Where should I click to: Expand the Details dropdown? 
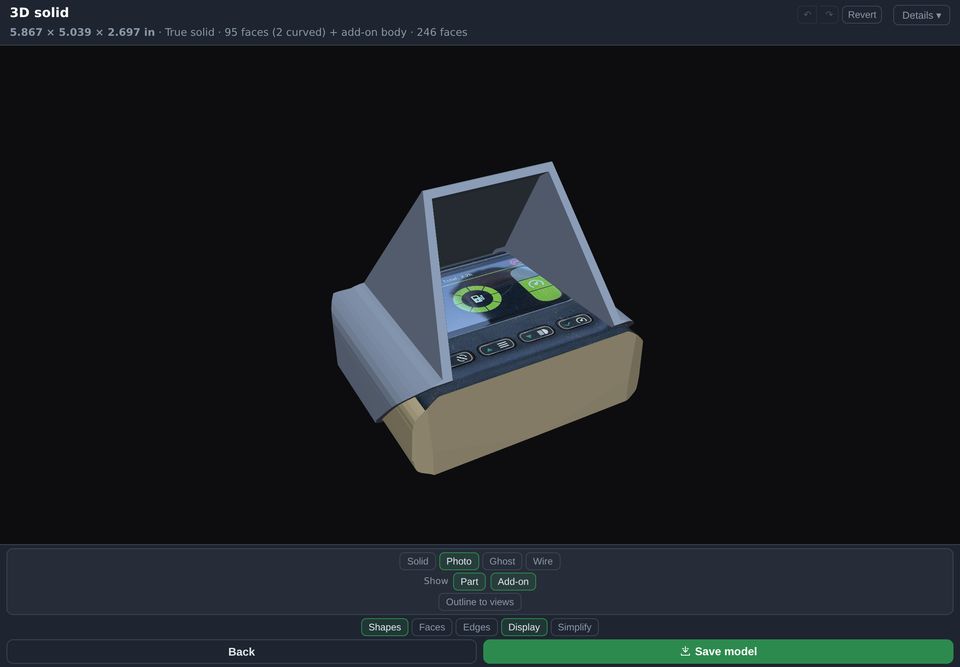[x=921, y=15]
